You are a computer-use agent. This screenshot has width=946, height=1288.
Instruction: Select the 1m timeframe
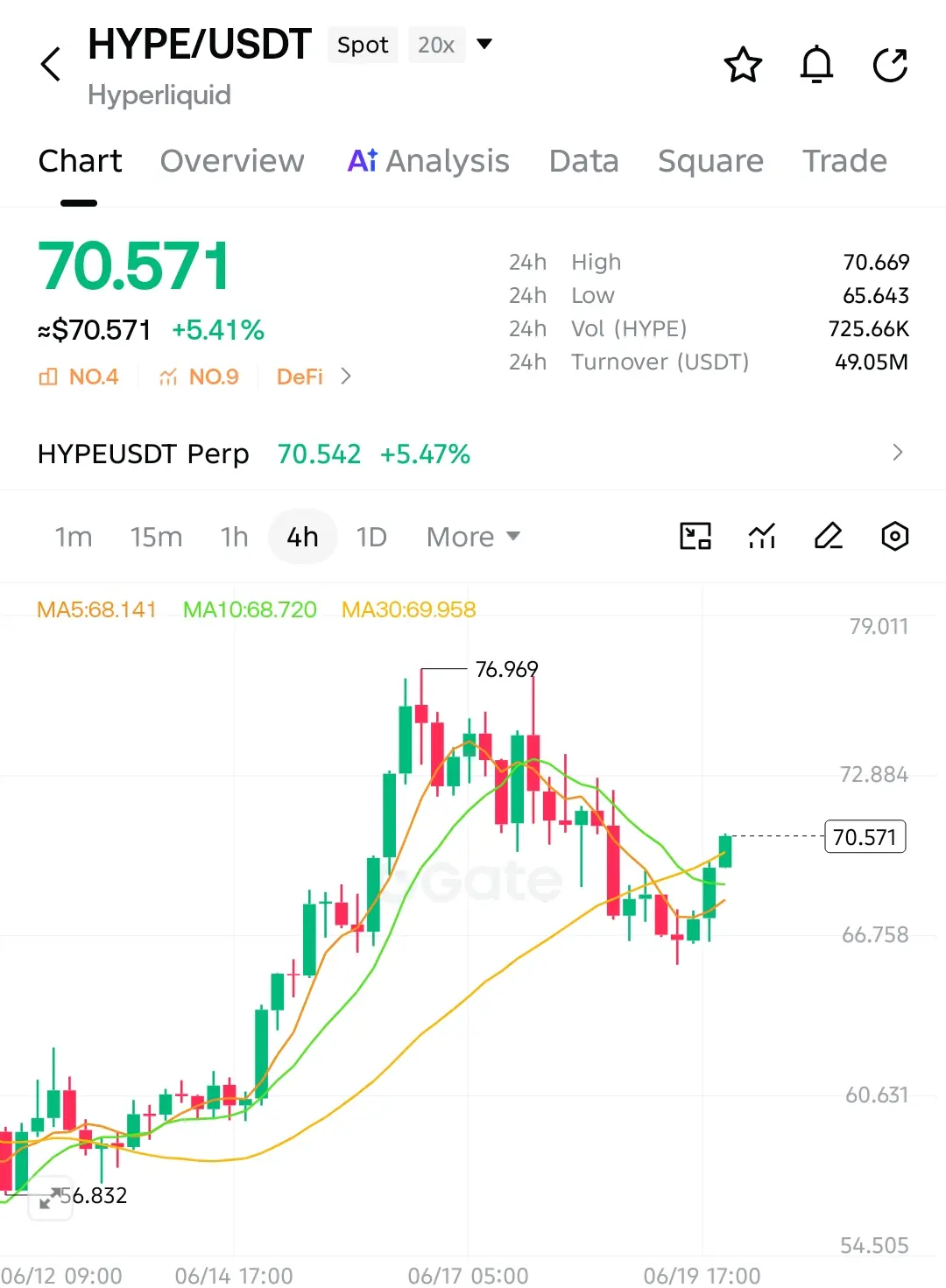[x=74, y=537]
